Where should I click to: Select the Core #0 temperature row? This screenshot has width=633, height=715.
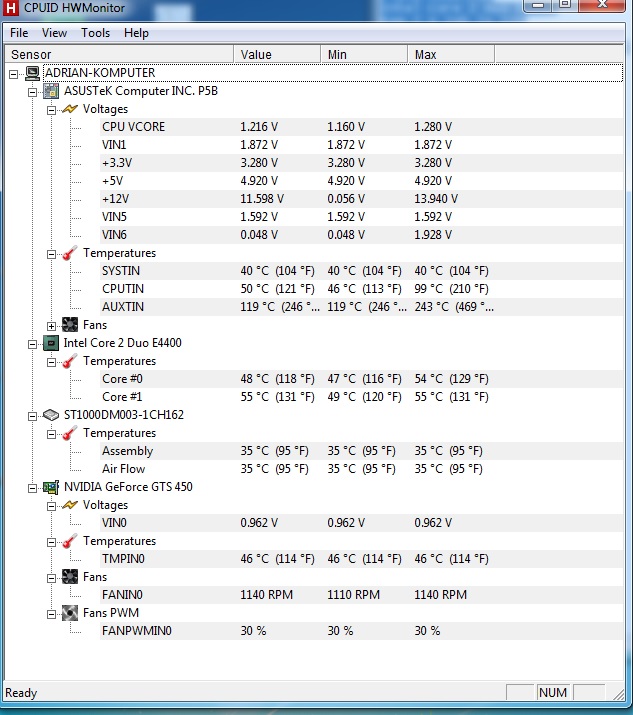[362, 379]
